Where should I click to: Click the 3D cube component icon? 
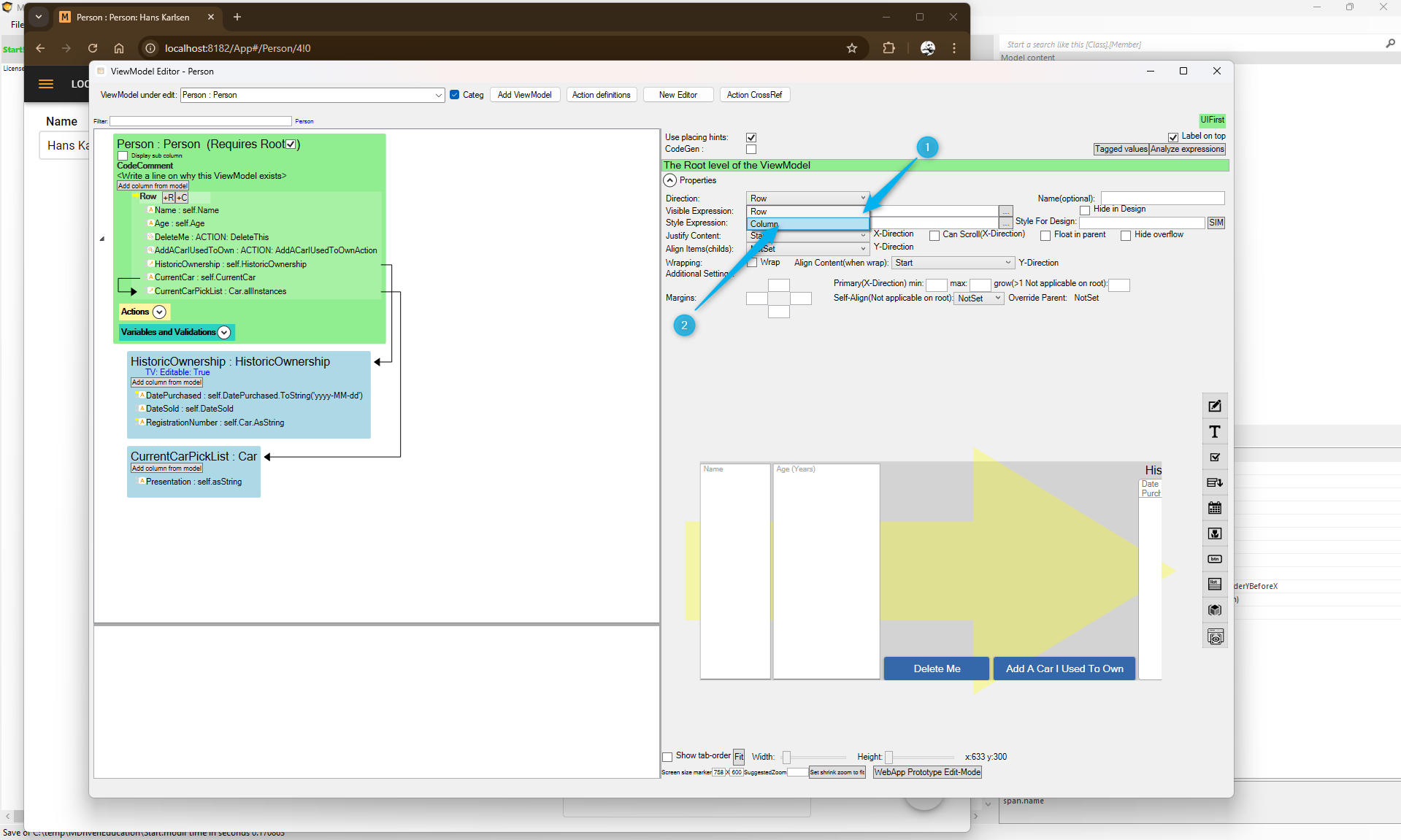[1215, 610]
